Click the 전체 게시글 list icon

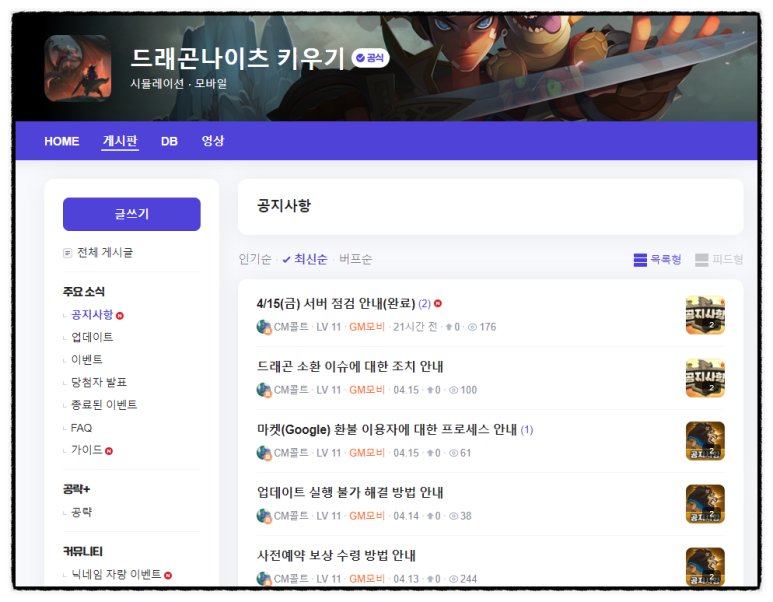68,253
